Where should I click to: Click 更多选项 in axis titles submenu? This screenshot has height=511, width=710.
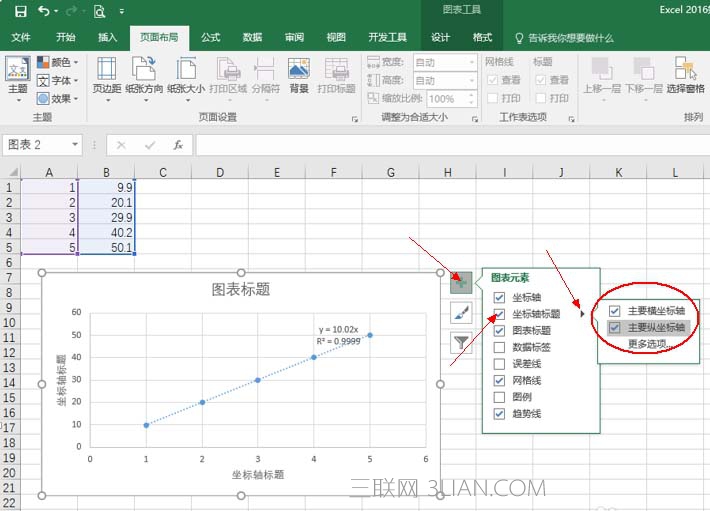[x=647, y=343]
